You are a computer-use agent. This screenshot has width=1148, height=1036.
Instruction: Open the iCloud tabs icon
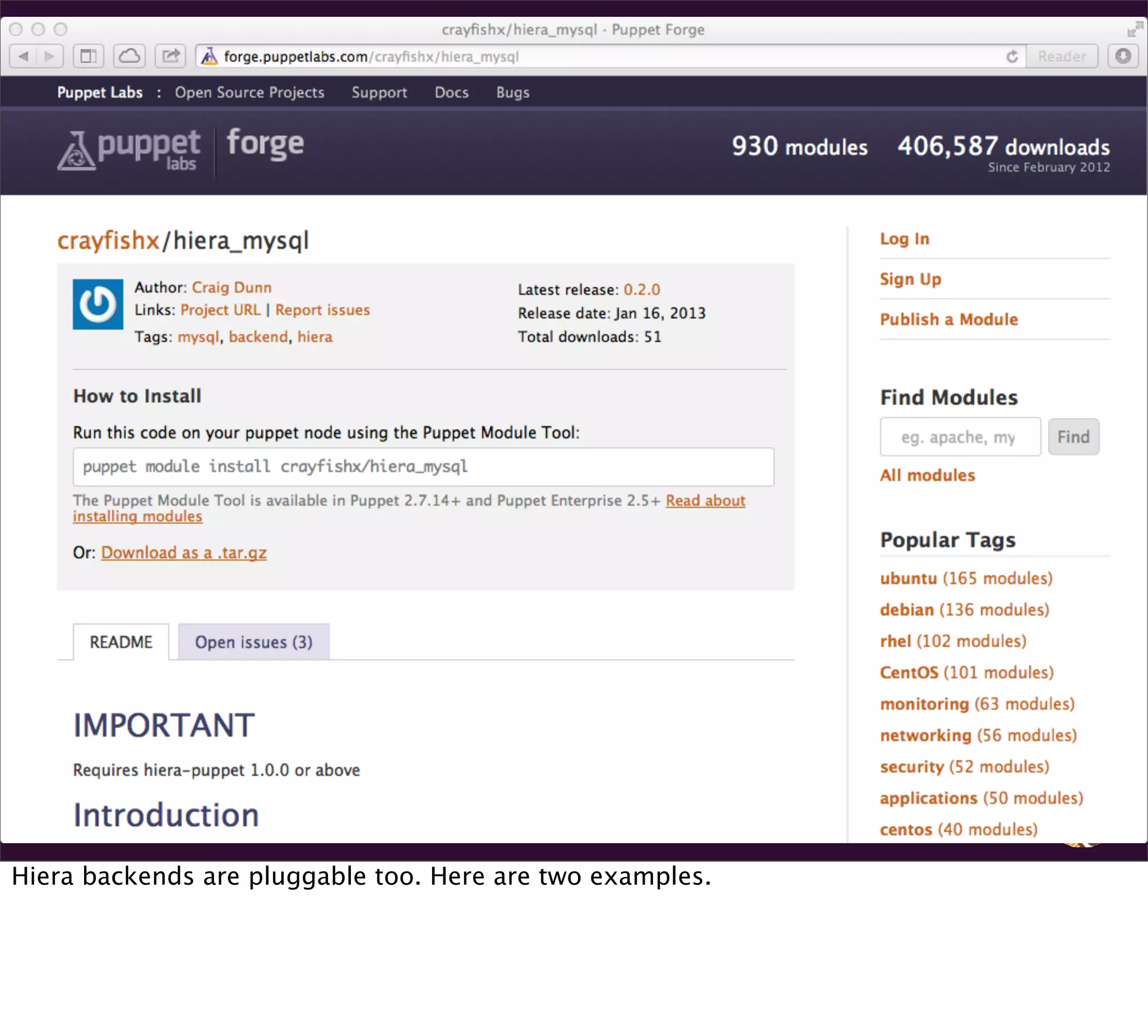[130, 57]
